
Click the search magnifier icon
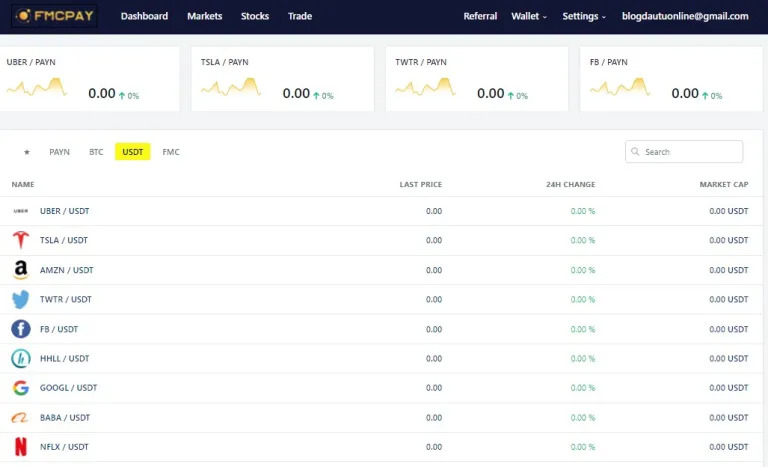635,151
